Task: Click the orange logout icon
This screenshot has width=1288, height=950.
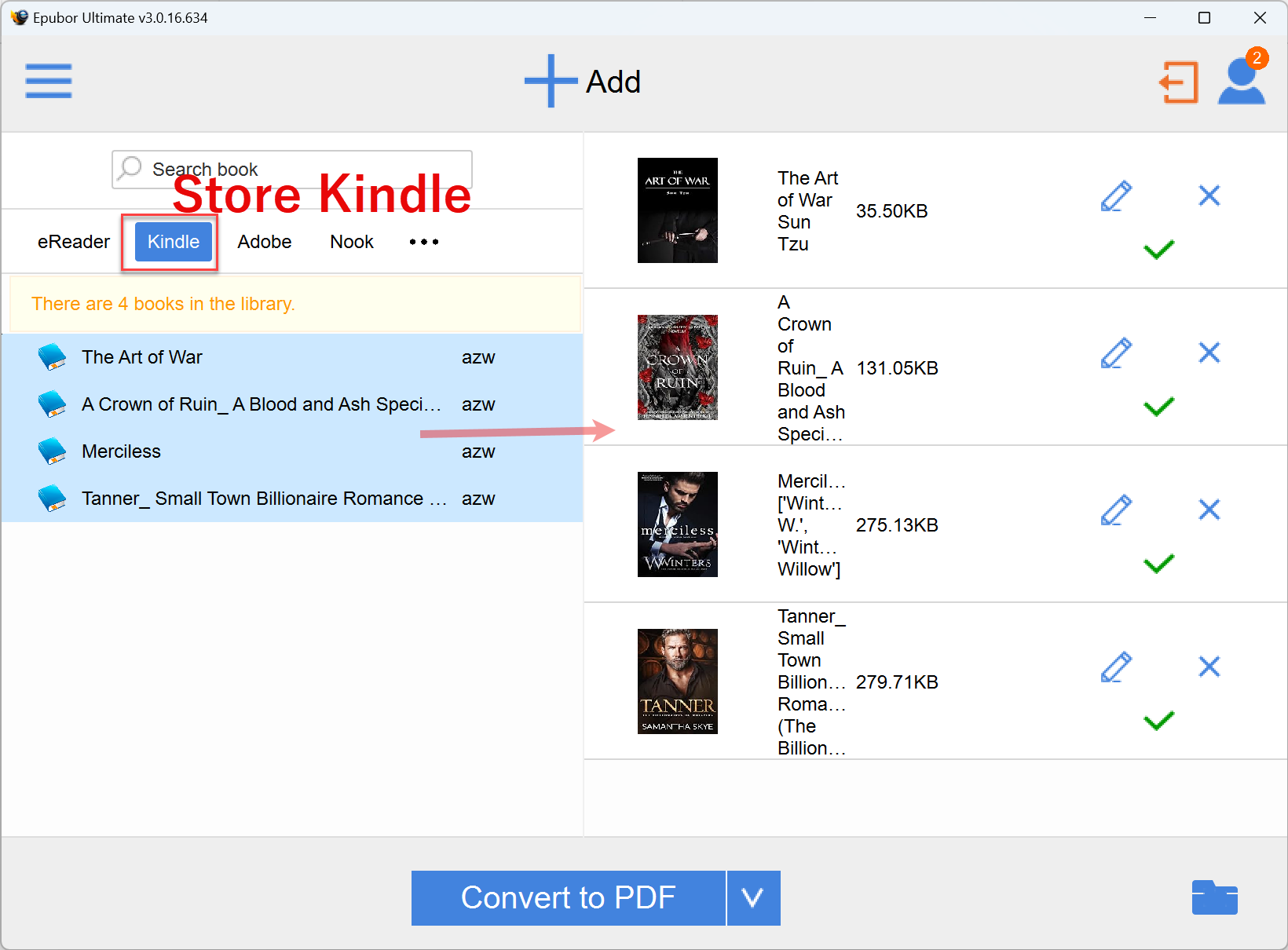Action: (x=1179, y=82)
